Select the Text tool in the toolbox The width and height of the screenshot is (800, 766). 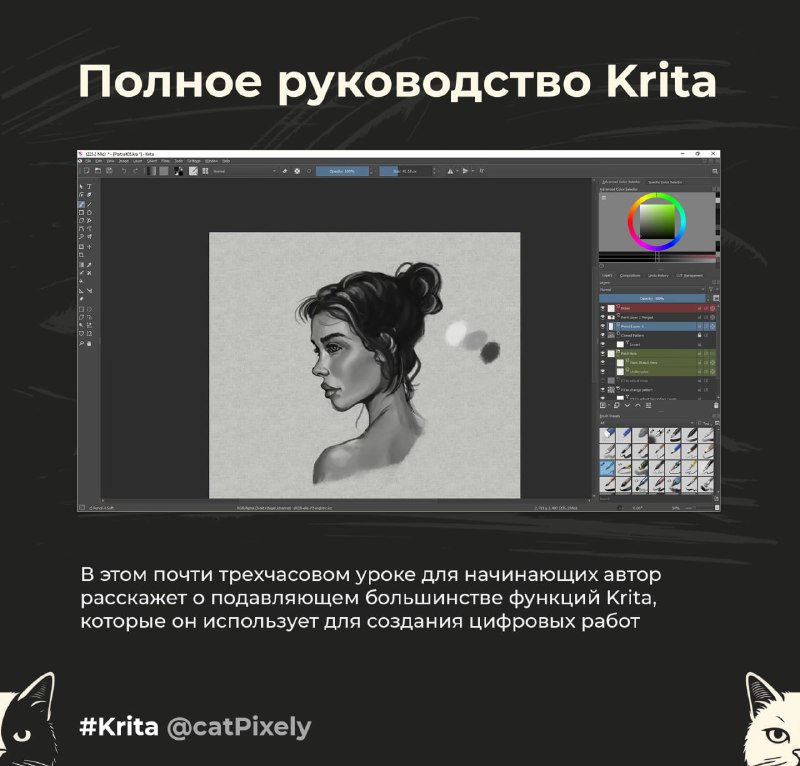(89, 187)
